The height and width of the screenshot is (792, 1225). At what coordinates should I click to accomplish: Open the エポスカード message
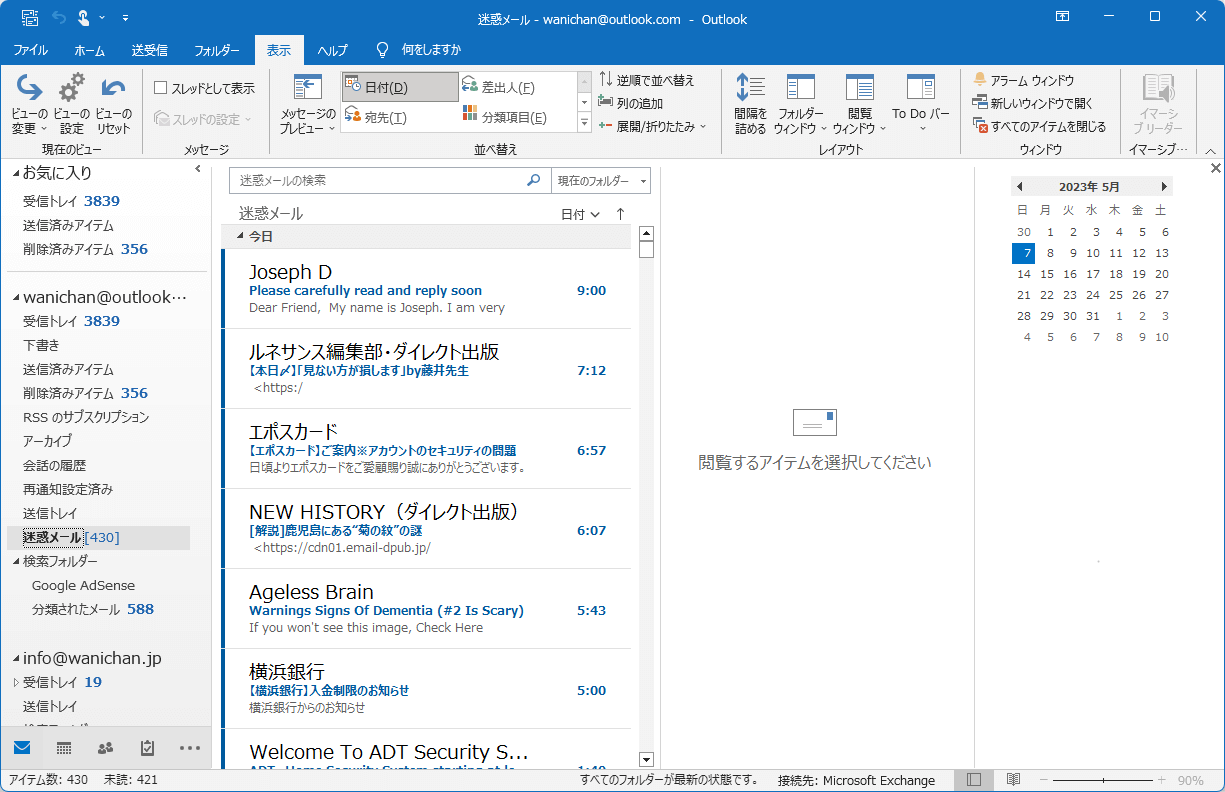click(427, 449)
